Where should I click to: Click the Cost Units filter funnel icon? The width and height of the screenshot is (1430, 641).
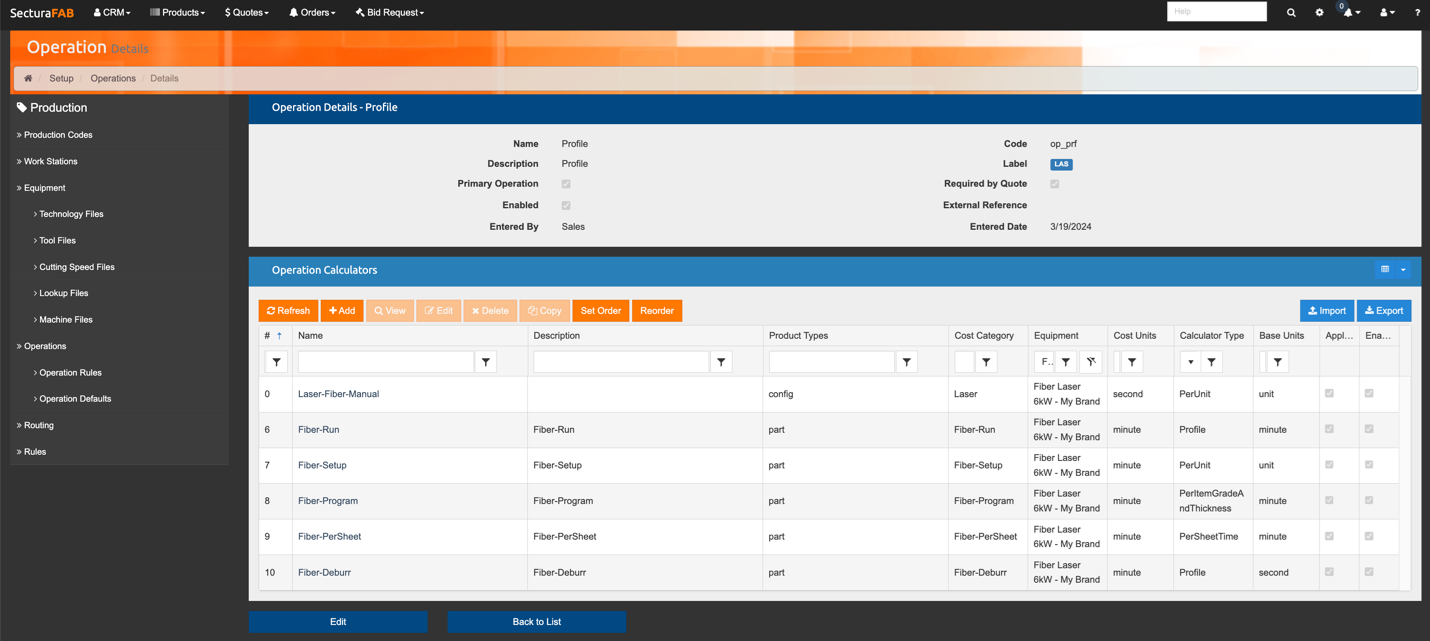click(x=1132, y=362)
